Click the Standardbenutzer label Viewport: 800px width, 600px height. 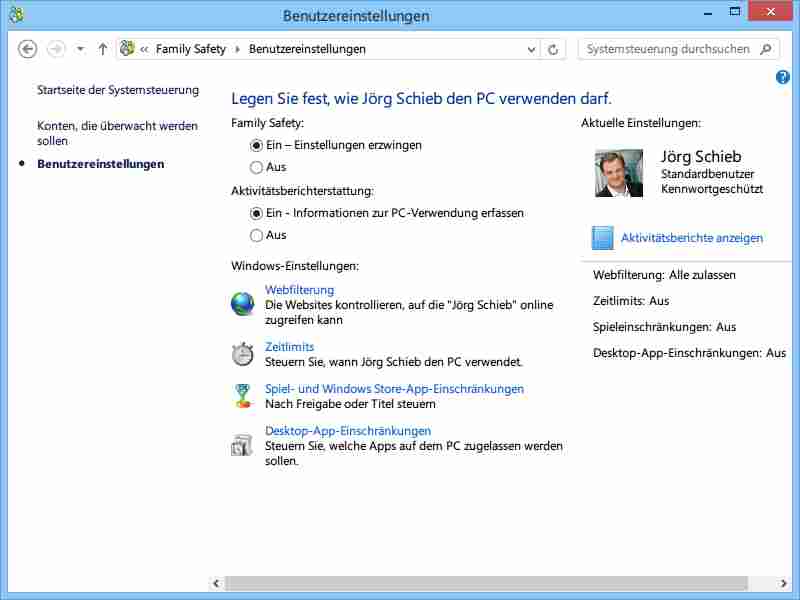point(707,174)
